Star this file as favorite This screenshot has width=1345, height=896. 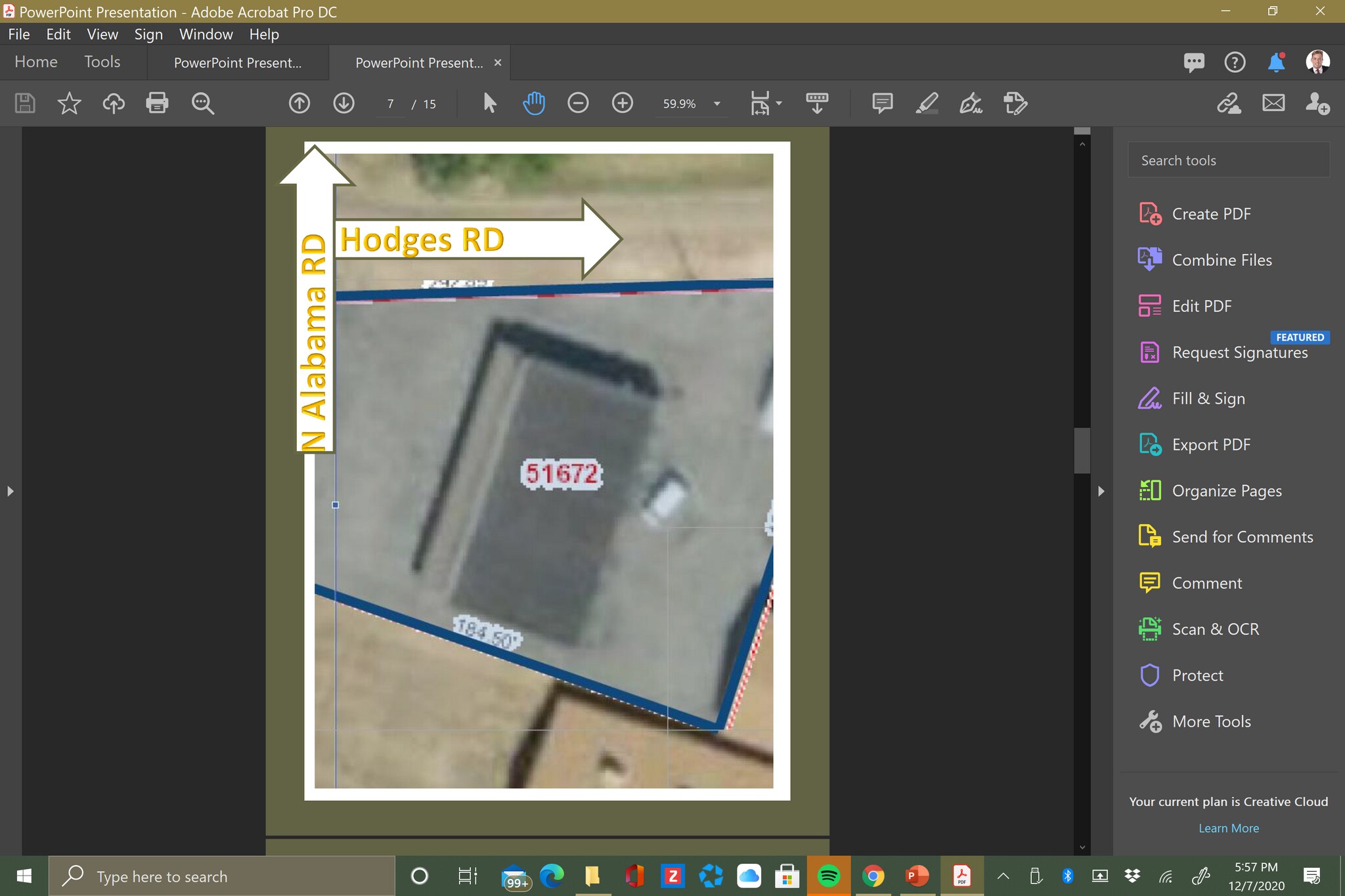tap(69, 103)
